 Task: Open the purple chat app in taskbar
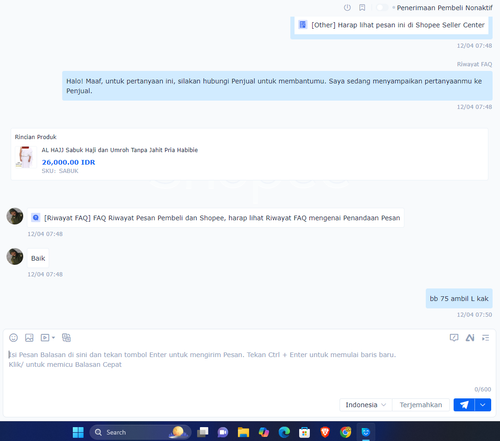coord(223,432)
